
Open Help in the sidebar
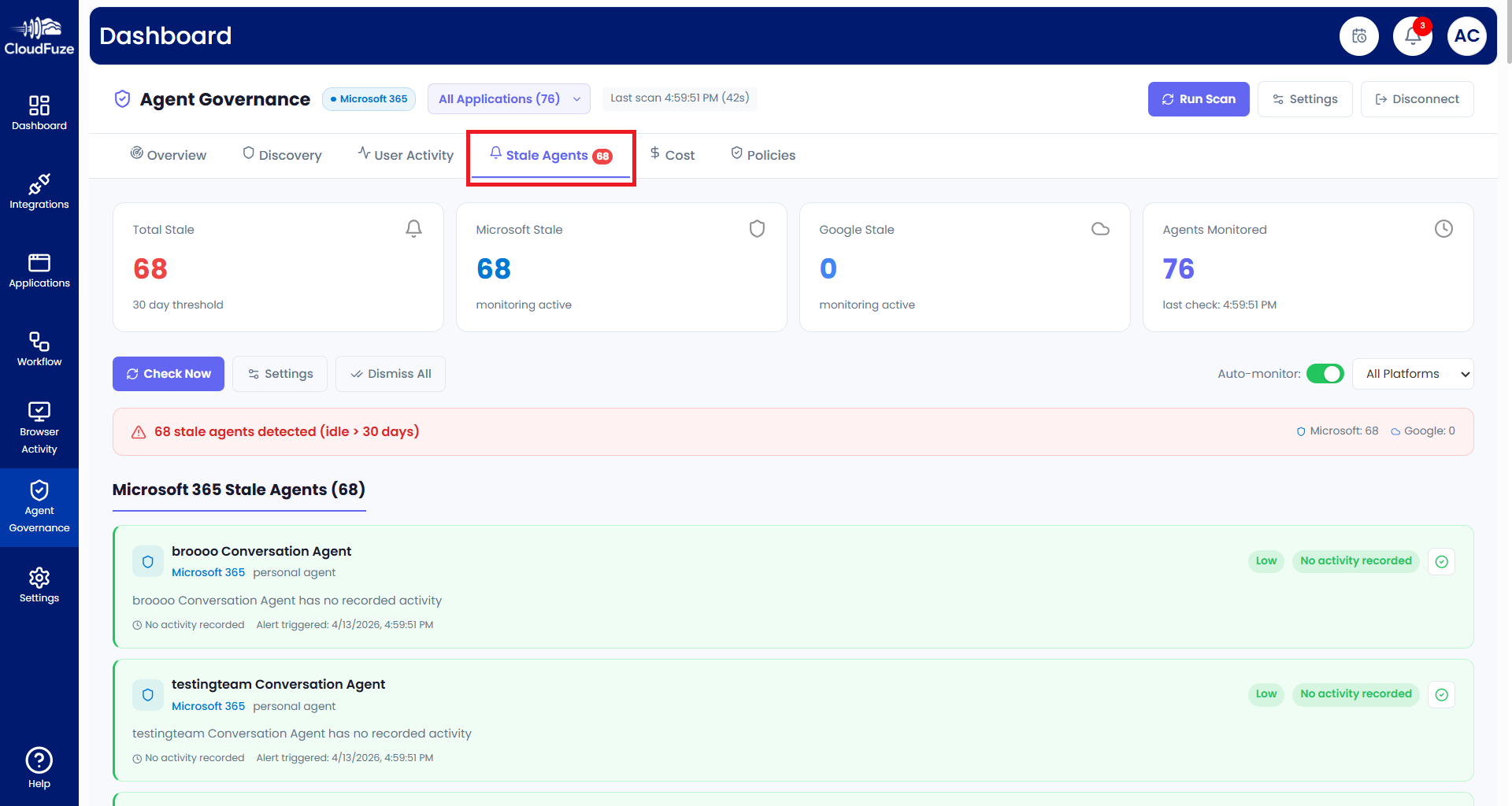[x=39, y=767]
